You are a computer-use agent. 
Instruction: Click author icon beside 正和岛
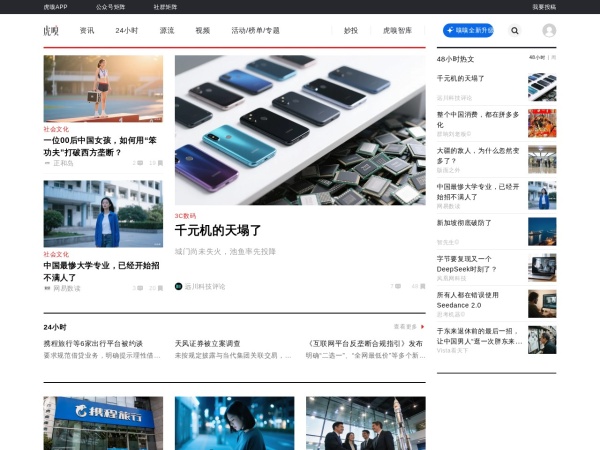(x=47, y=162)
